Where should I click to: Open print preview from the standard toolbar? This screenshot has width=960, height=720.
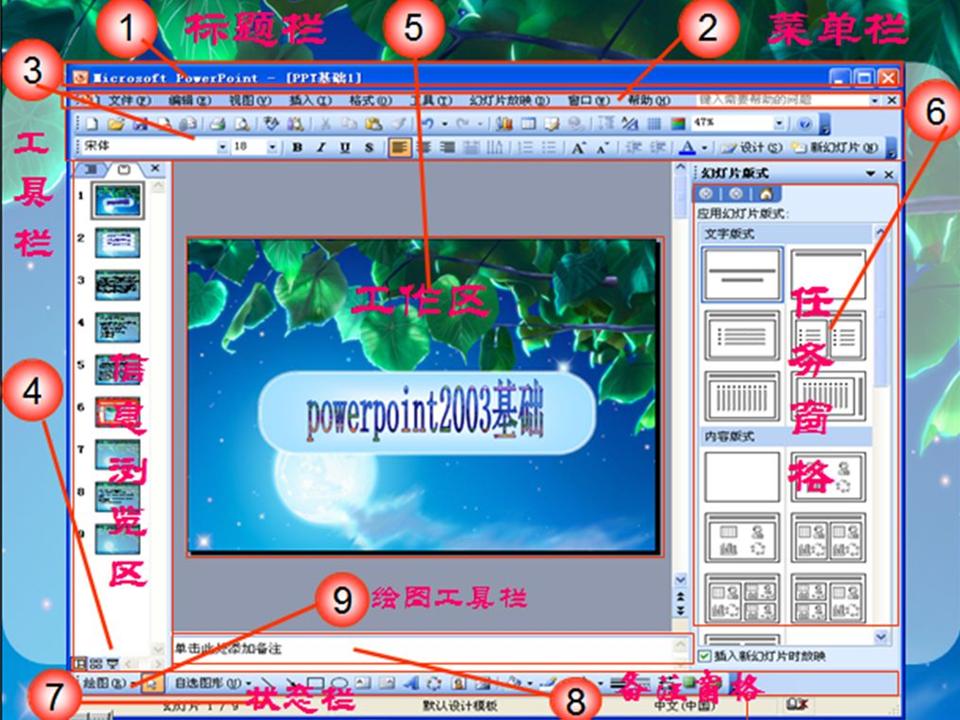coord(242,124)
